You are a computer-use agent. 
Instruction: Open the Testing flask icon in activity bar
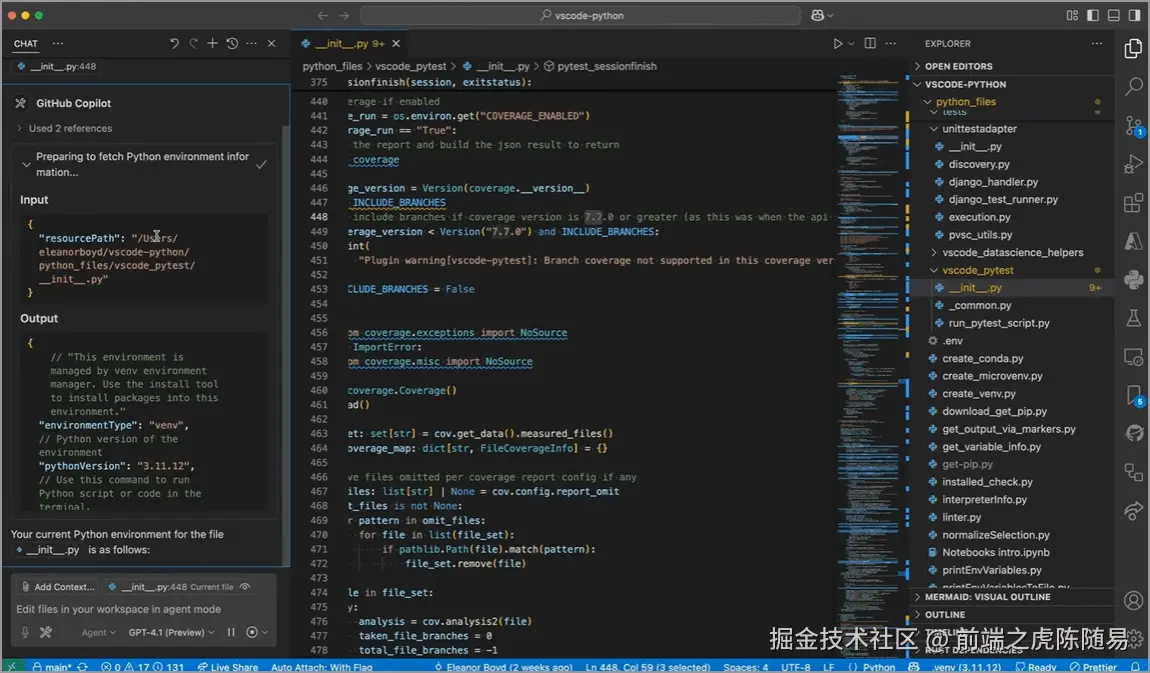[1133, 318]
